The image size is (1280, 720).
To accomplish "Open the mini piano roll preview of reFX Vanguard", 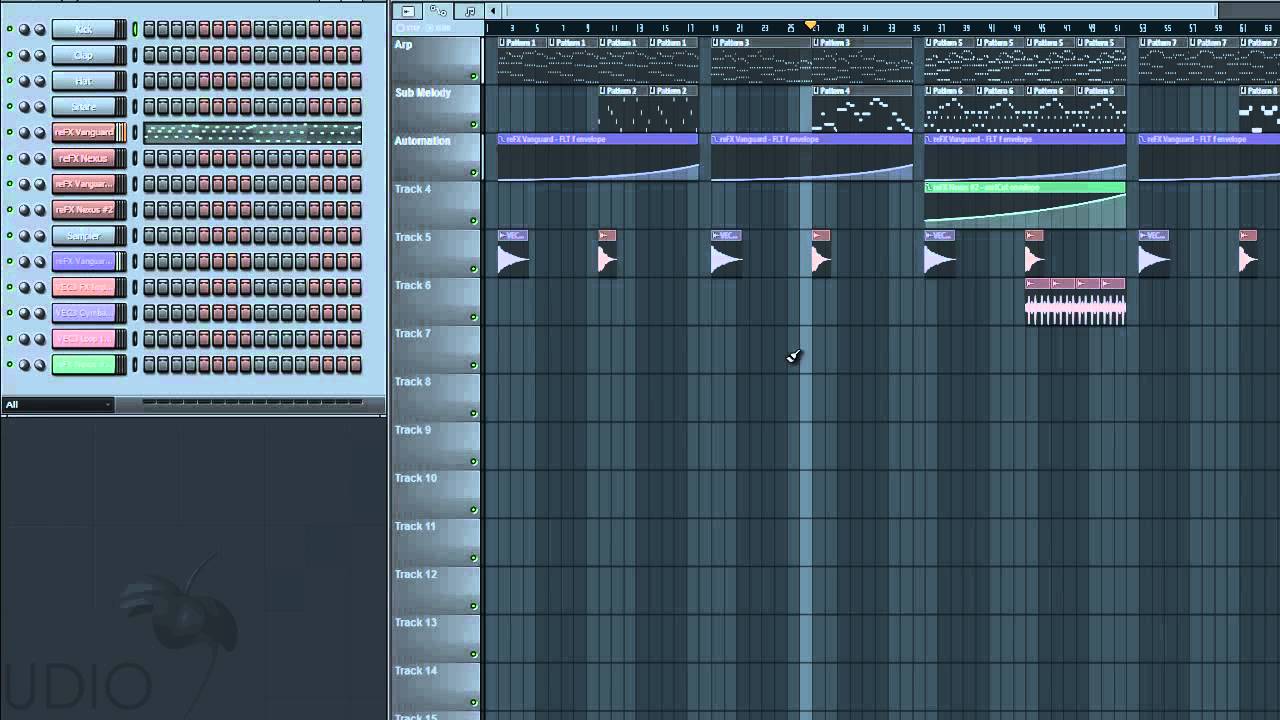I will (252, 133).
